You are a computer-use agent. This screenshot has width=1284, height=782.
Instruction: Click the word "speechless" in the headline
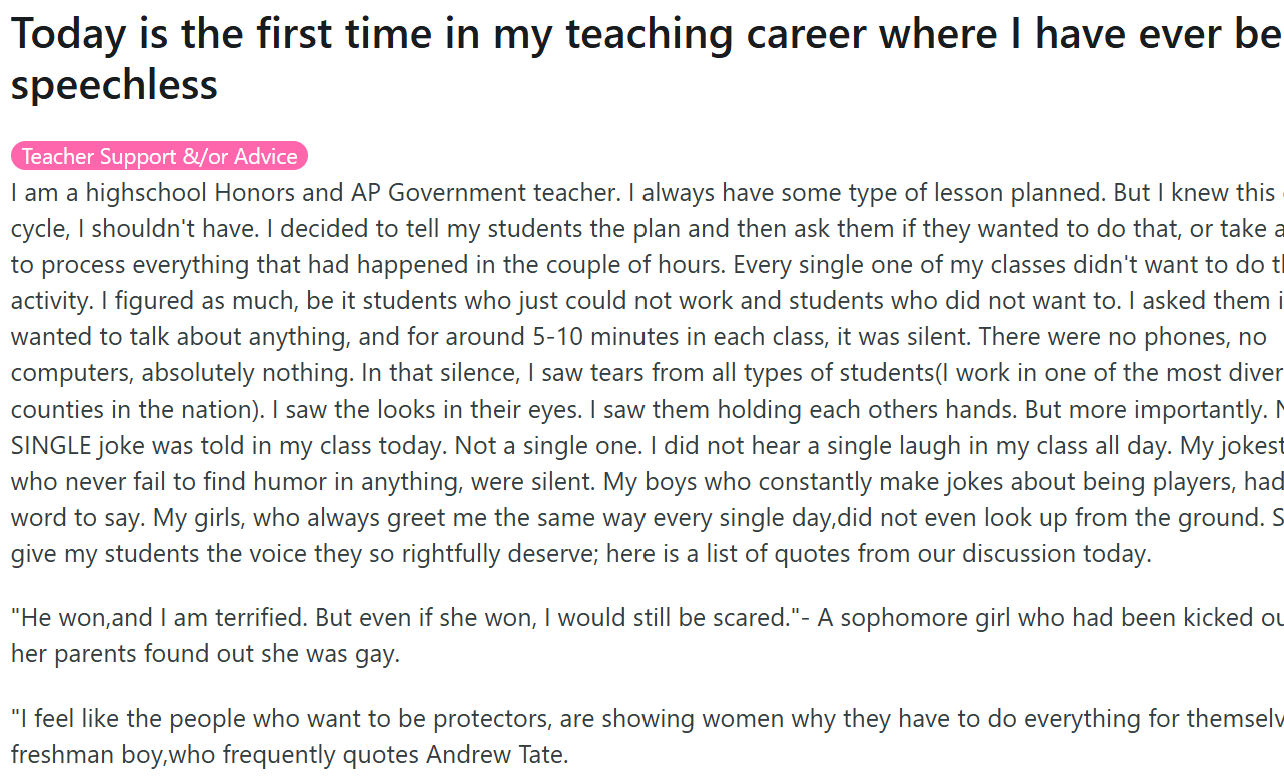[x=114, y=84]
